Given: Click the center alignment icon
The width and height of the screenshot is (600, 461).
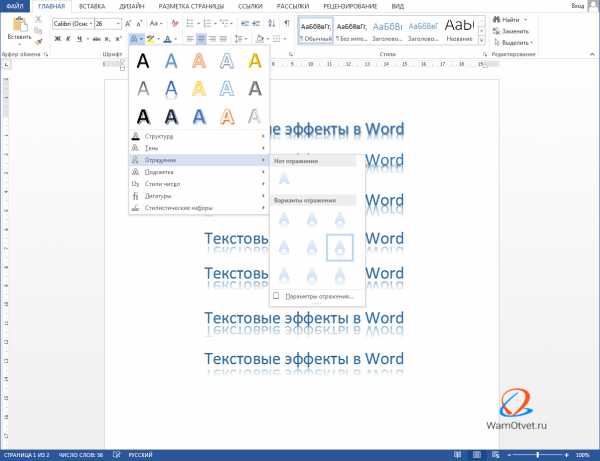Looking at the screenshot, I should pyautogui.click(x=201, y=39).
